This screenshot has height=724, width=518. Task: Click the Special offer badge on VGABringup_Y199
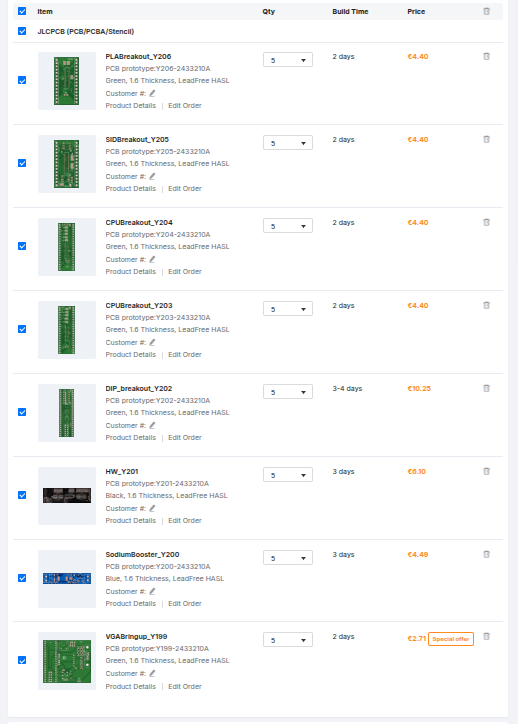[x=451, y=639]
